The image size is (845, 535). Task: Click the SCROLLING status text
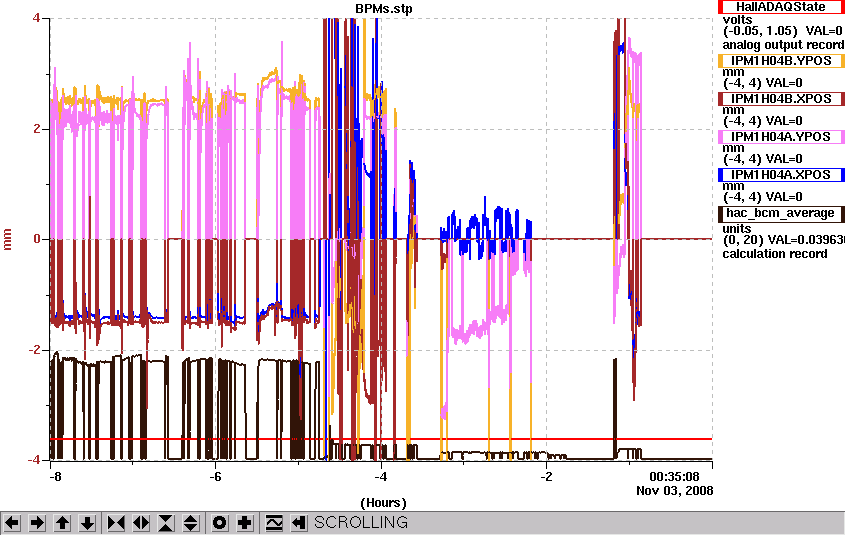tap(361, 523)
